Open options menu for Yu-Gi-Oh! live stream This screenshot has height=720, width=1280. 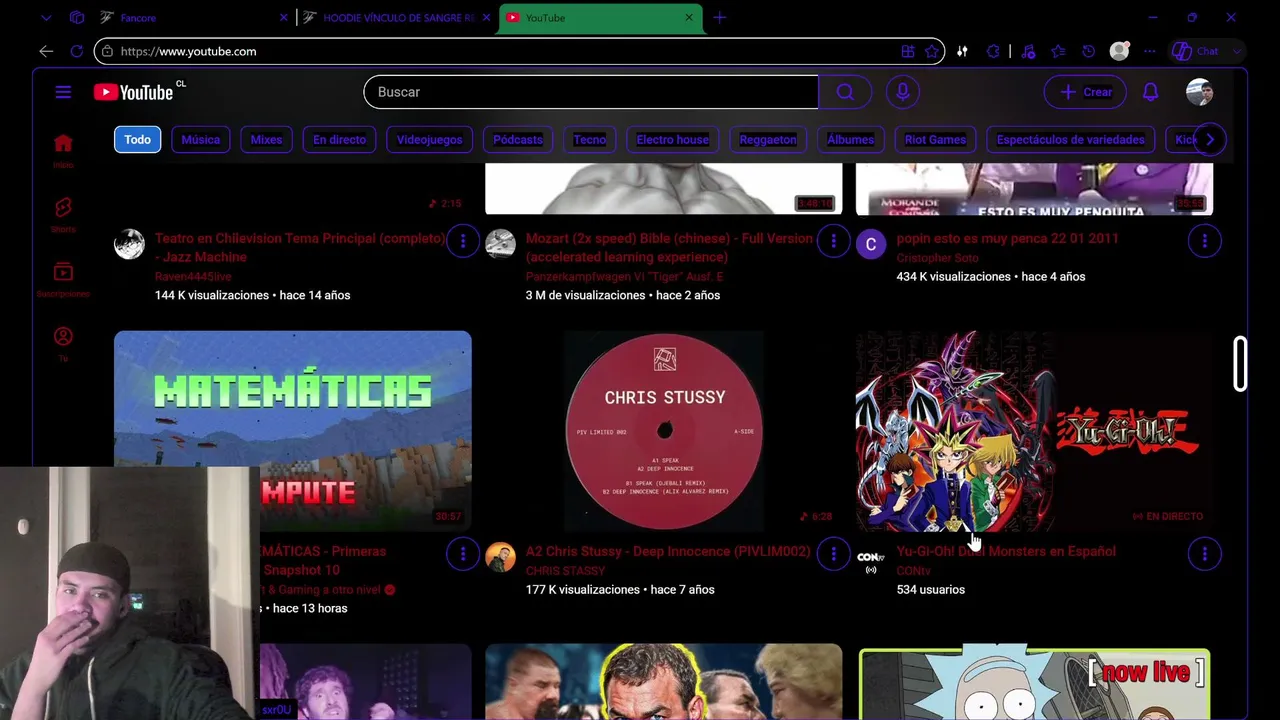[1204, 553]
